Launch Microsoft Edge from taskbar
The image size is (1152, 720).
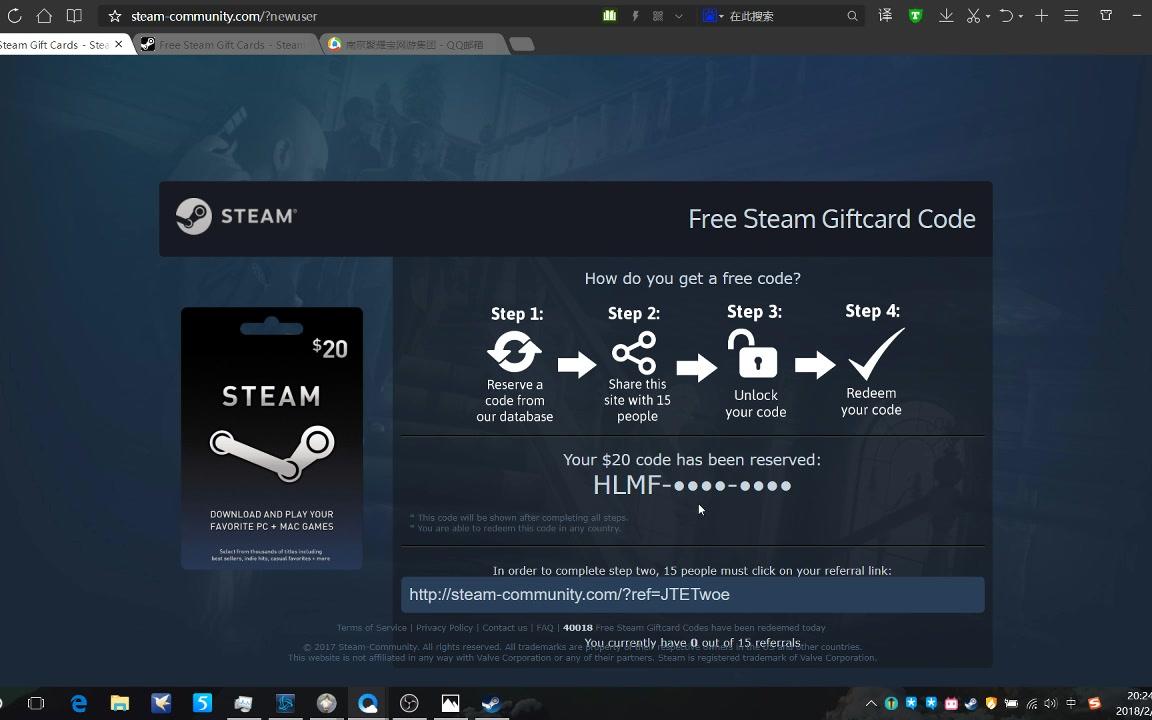tap(79, 703)
